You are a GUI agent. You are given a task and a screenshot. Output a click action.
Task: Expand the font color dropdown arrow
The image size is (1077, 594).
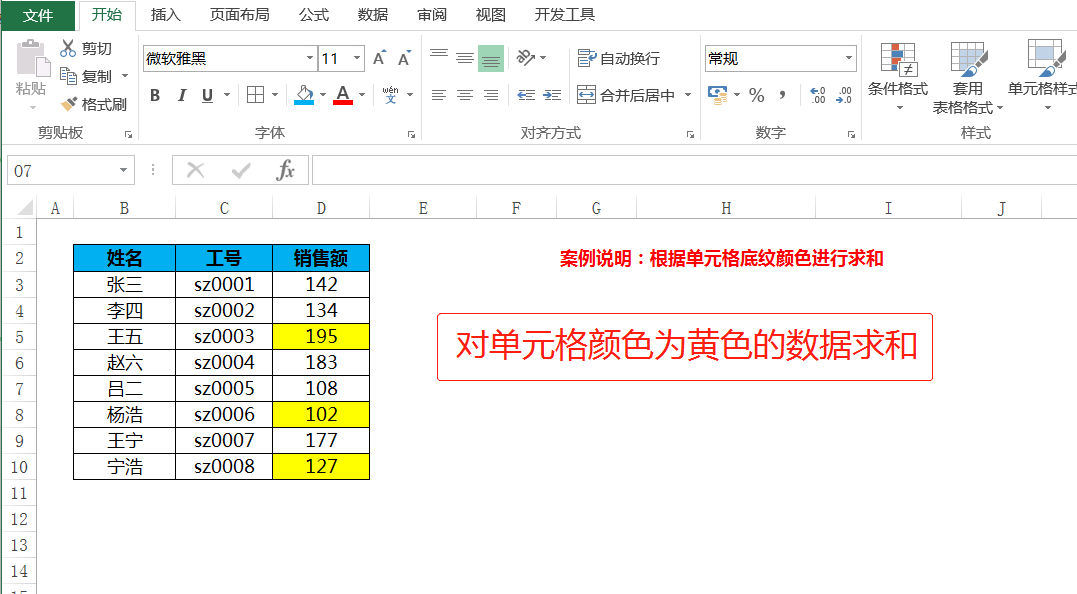click(362, 95)
